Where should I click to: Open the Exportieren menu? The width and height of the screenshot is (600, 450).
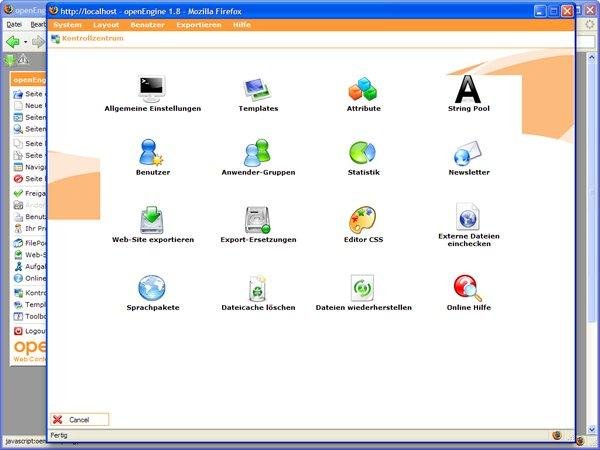(x=199, y=25)
